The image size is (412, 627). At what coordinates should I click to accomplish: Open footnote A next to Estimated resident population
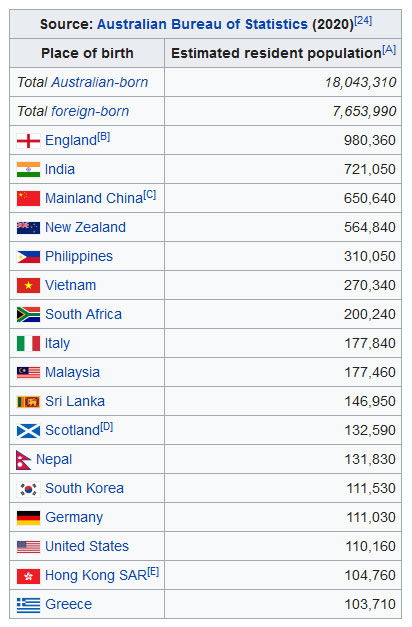[x=389, y=50]
